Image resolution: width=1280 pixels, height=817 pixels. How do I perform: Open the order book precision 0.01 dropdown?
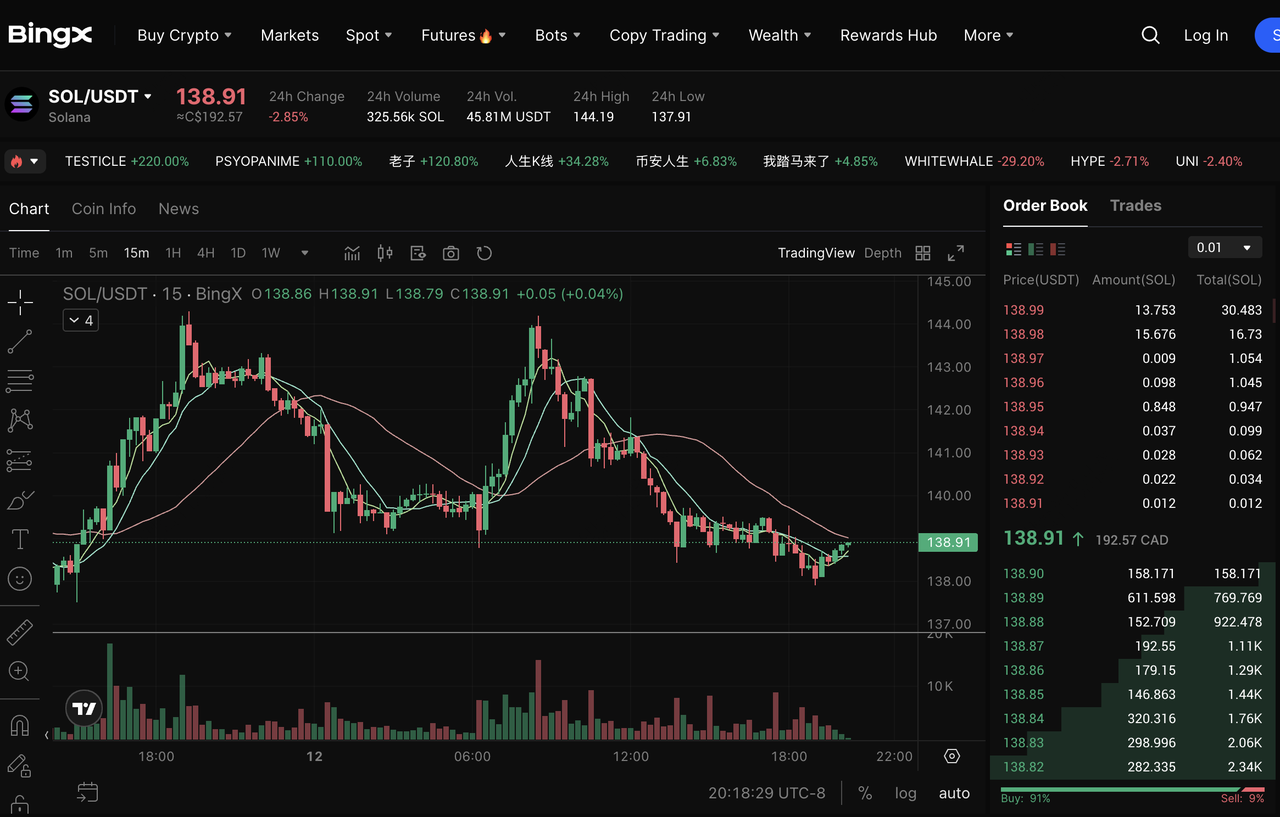click(1225, 248)
